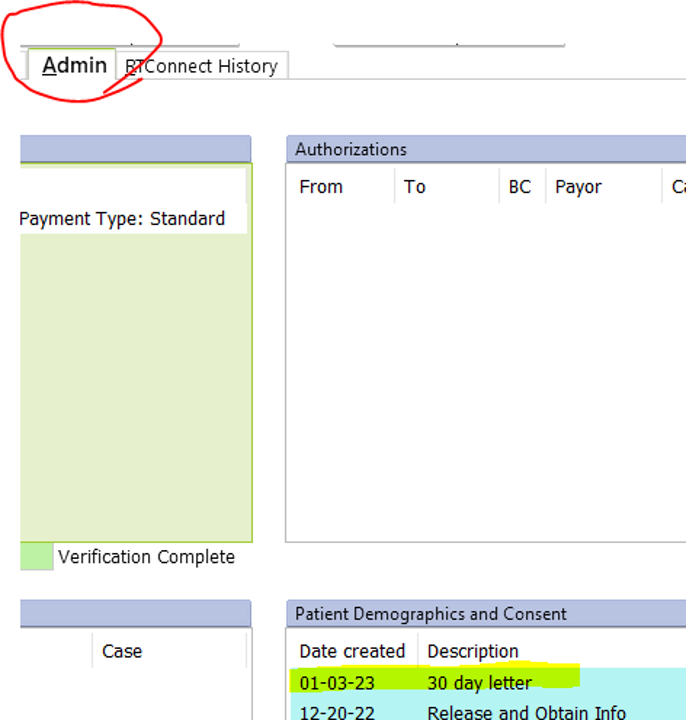Click the green Verification Complete swatch
Viewport: 686px width, 720px height.
pos(37,556)
